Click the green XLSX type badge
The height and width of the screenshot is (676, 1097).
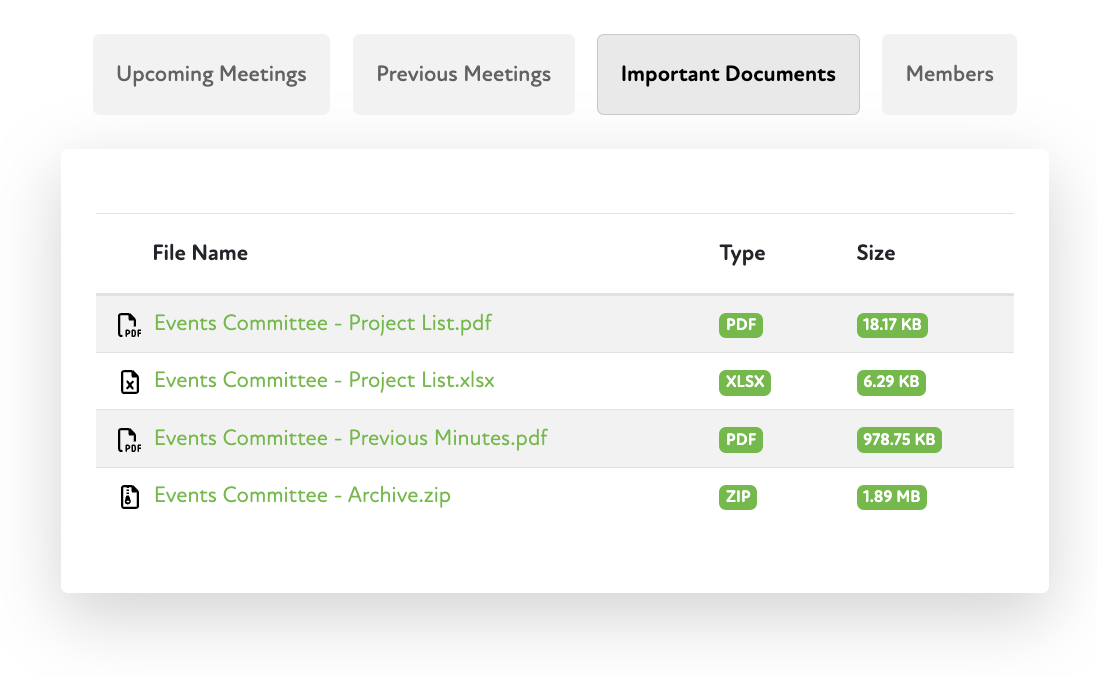click(x=745, y=382)
